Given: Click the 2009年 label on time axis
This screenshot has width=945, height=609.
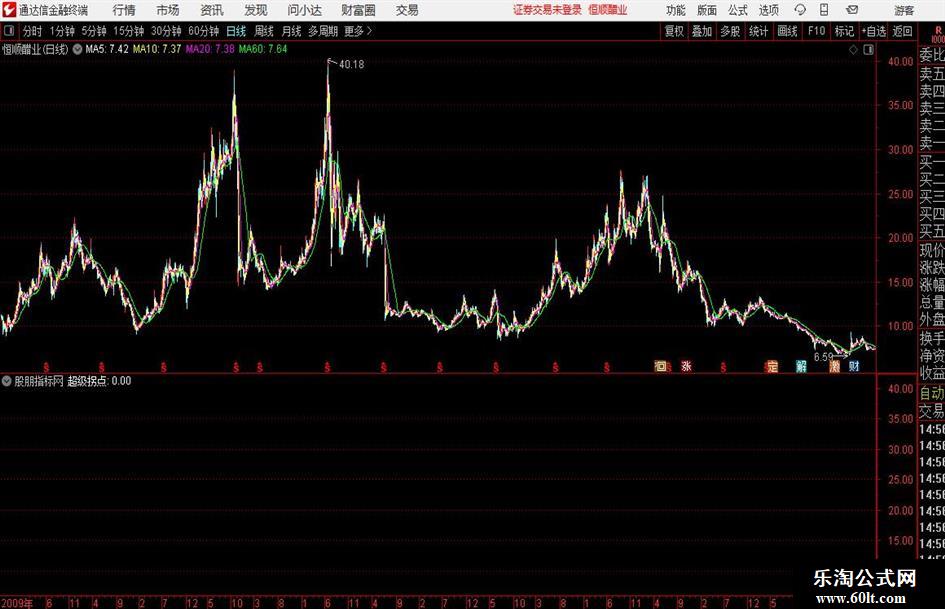Looking at the screenshot, I should point(17,603).
